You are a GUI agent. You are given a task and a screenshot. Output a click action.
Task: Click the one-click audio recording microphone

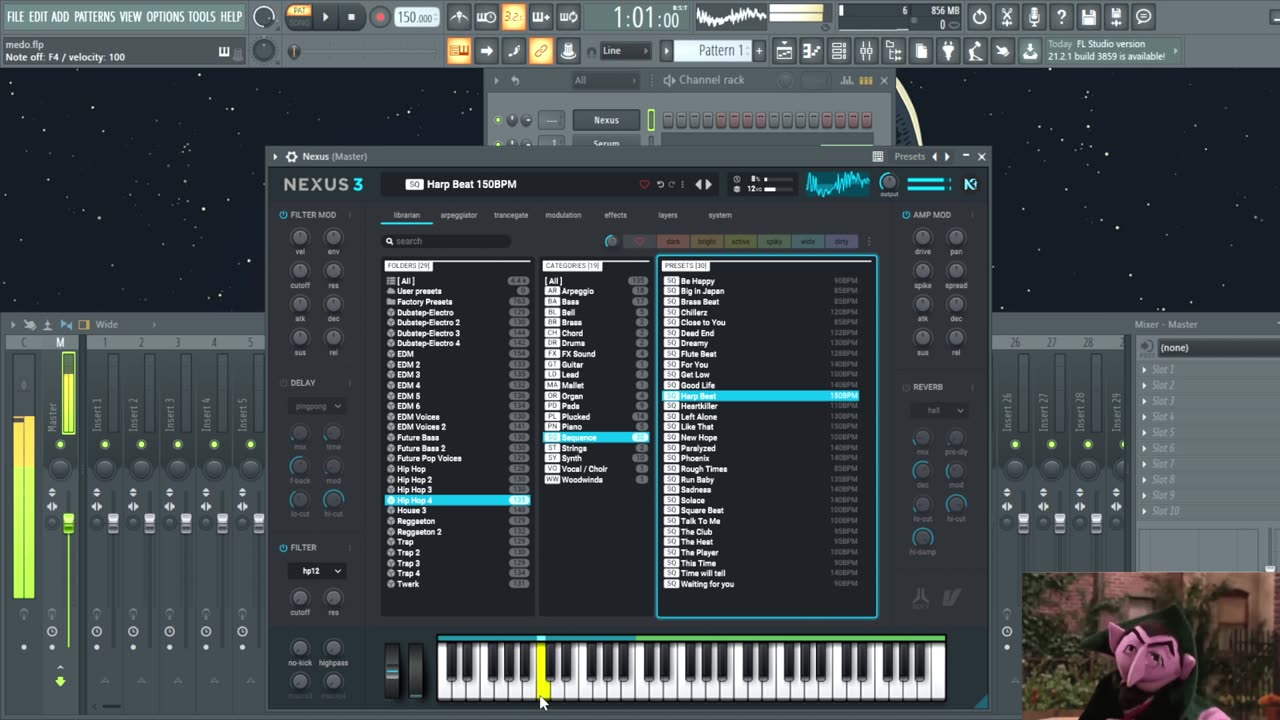1033,17
